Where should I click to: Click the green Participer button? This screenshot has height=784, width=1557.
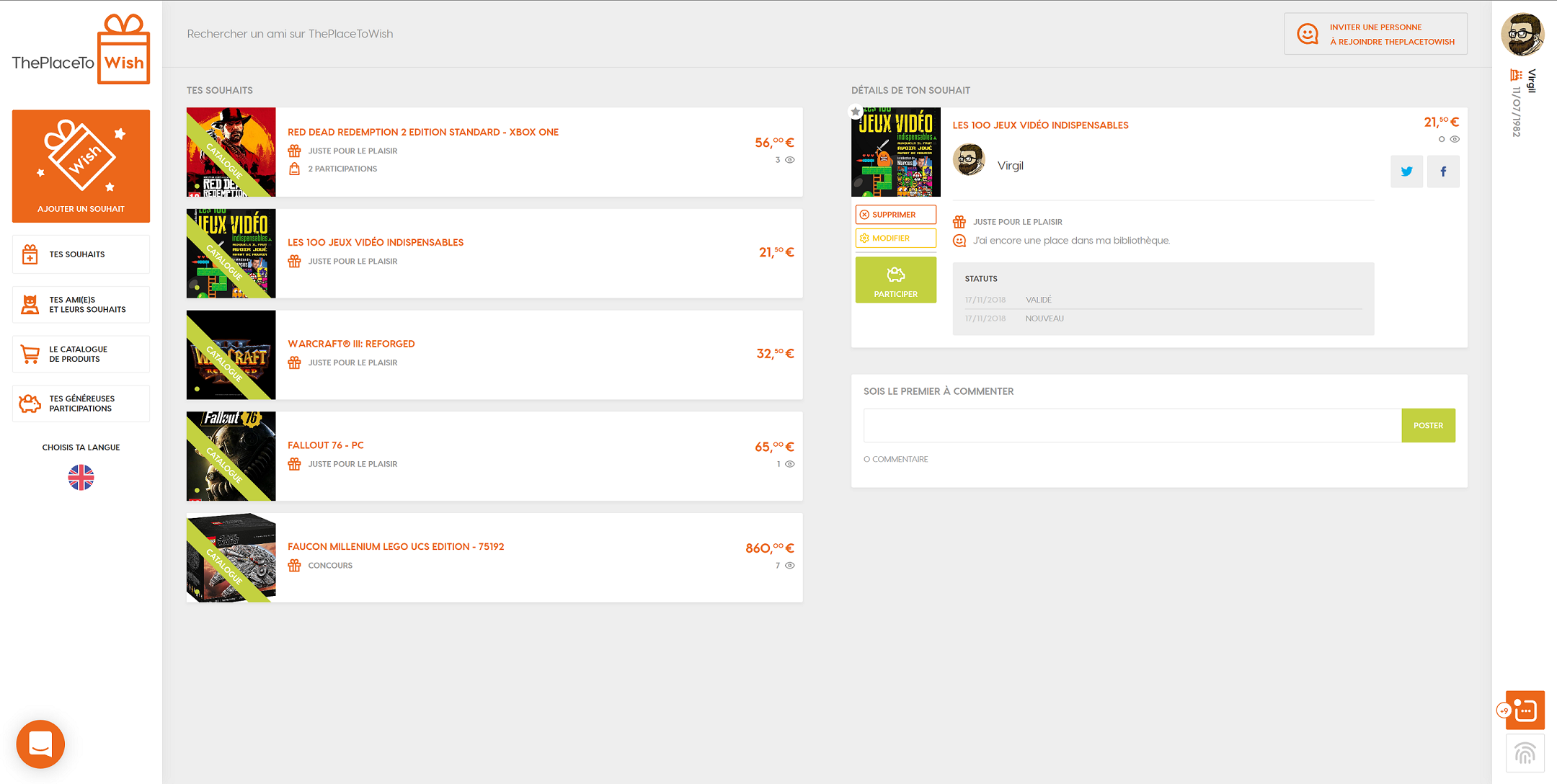(896, 280)
